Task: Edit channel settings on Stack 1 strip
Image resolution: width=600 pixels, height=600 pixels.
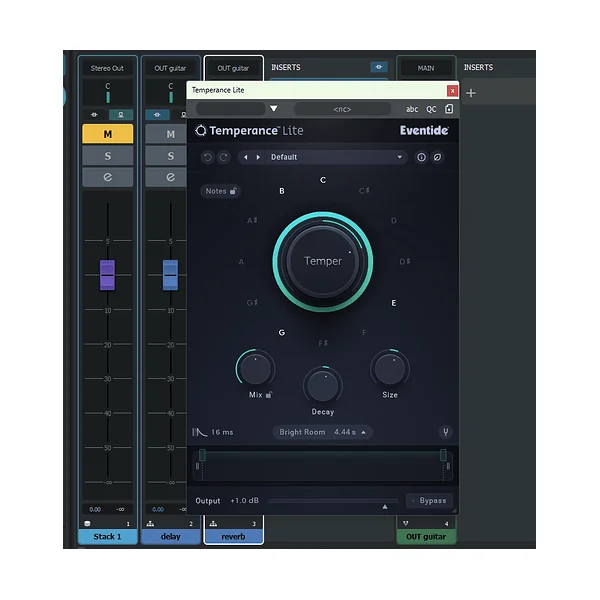Action: click(108, 177)
